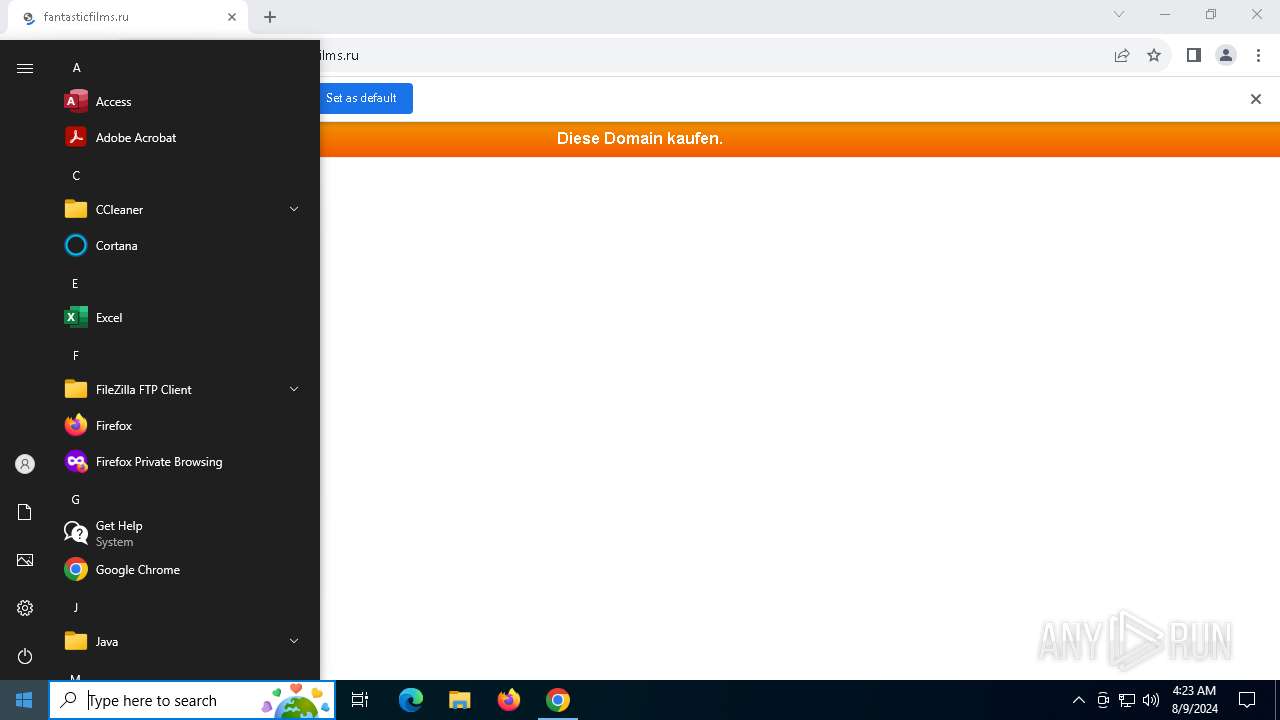Open Microsoft Edge from the taskbar

(411, 700)
